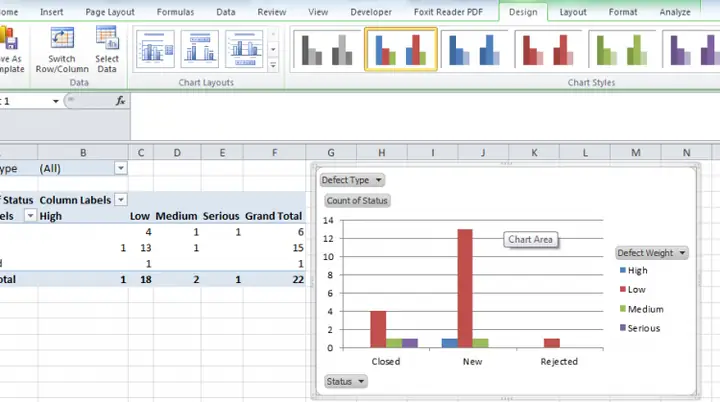Open the Analyze tab
Screen dimensions: 720x402
(675, 12)
